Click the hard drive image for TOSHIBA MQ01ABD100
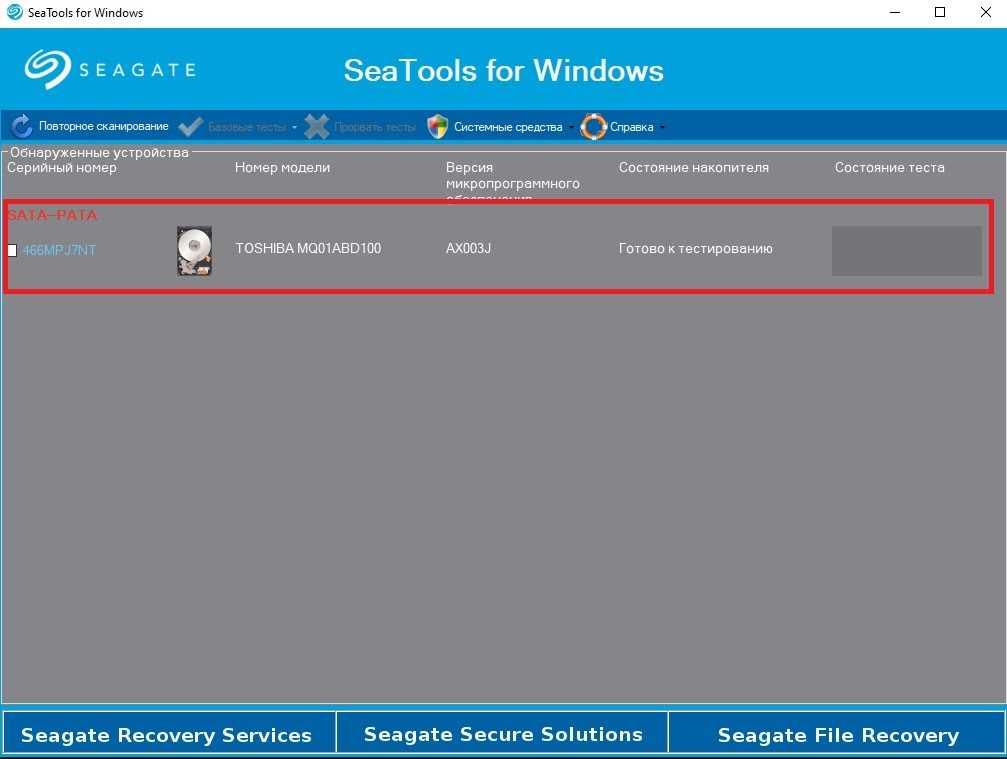 click(195, 250)
